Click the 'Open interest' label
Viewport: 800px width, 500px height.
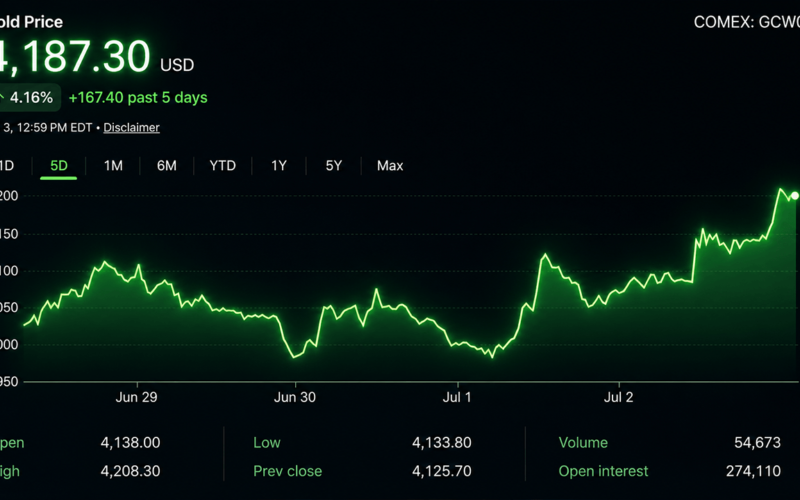pos(604,471)
